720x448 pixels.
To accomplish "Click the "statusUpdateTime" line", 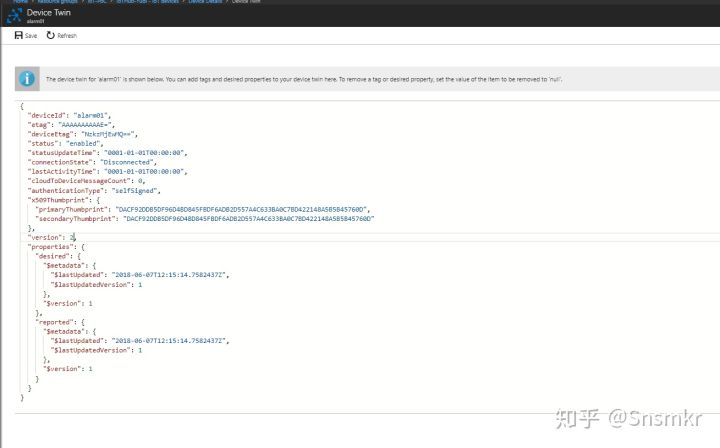I will pyautogui.click(x=107, y=152).
